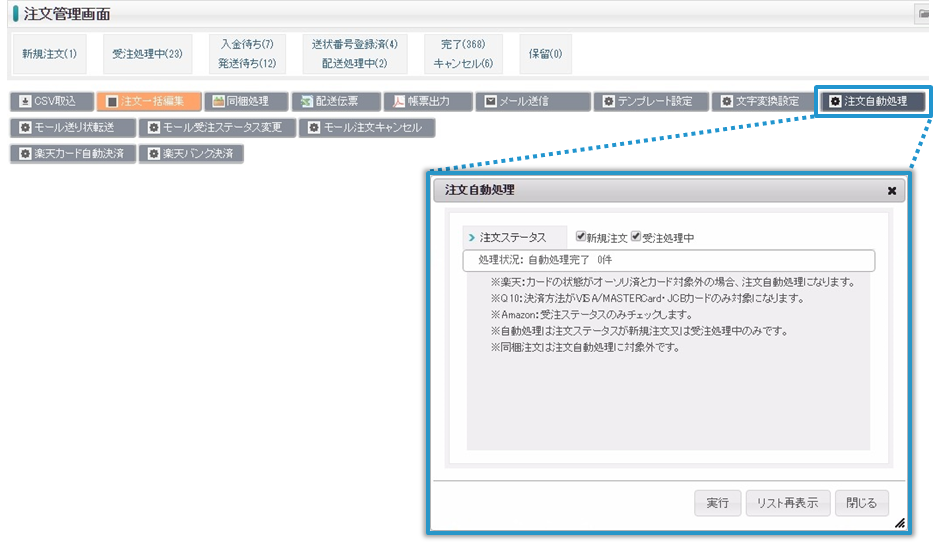Image resolution: width=934 pixels, height=544 pixels.
Task: Open テンプレート設定 template settings
Action: [x=650, y=102]
